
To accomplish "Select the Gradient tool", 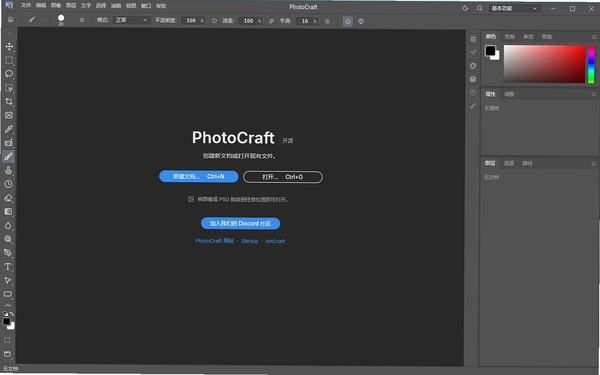I will pyautogui.click(x=8, y=212).
